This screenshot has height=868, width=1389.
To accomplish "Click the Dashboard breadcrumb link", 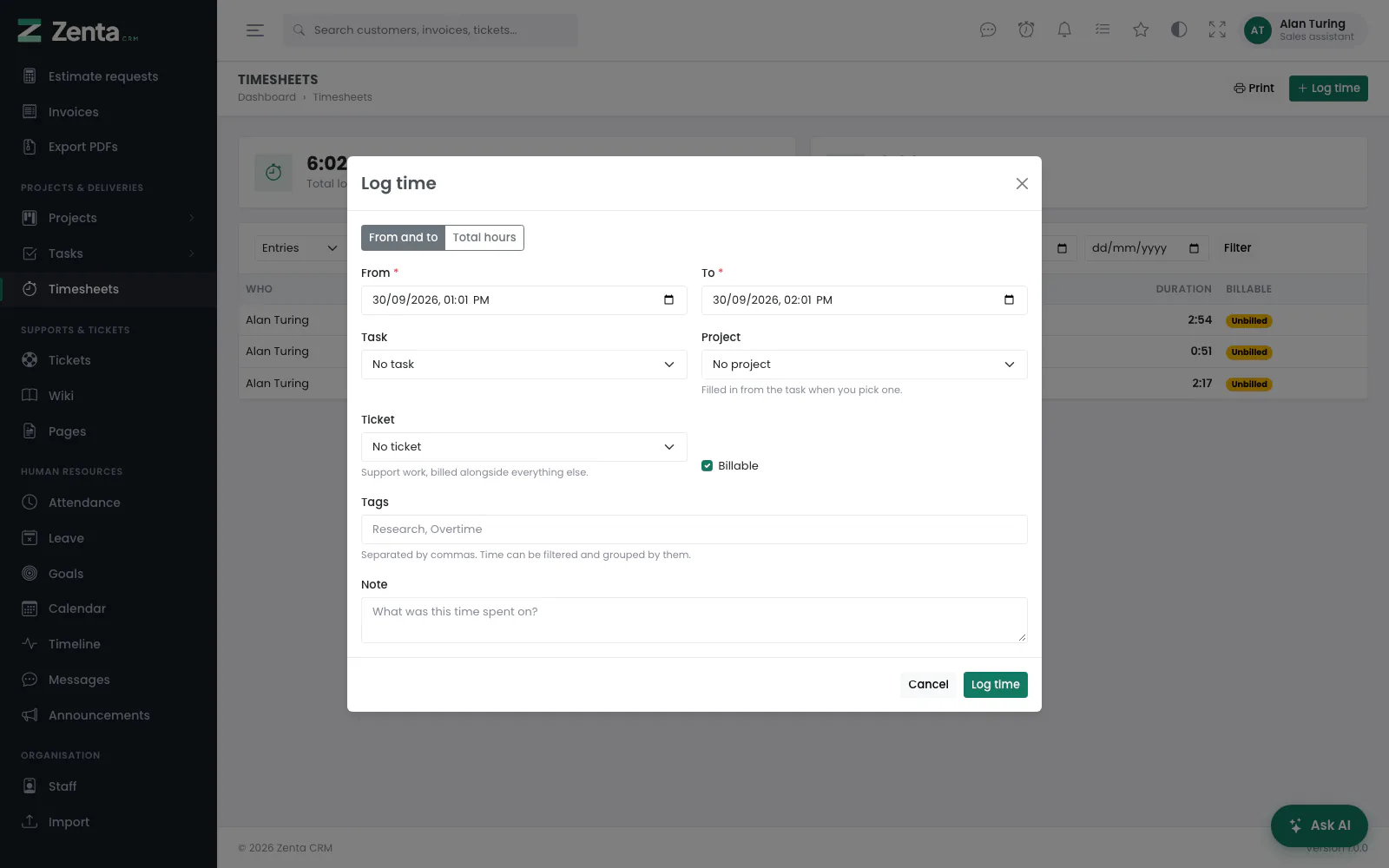I will click(x=267, y=97).
